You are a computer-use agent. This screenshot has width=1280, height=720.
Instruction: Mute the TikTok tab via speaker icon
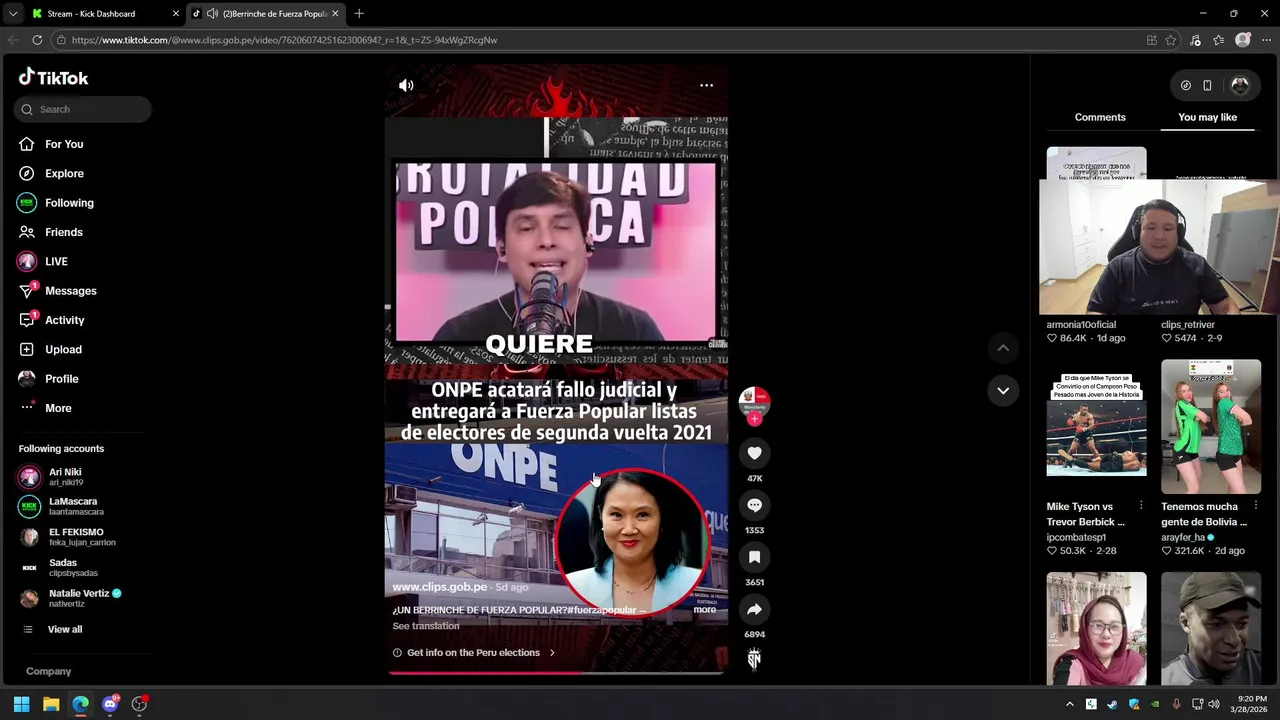click(x=212, y=14)
